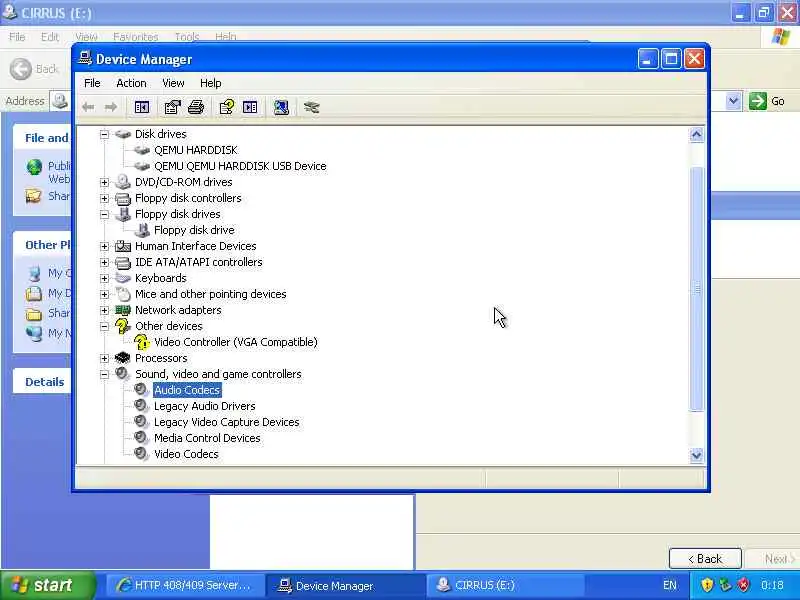
Task: Switch to CIRRUS (E:) taskbar item
Action: [503, 585]
